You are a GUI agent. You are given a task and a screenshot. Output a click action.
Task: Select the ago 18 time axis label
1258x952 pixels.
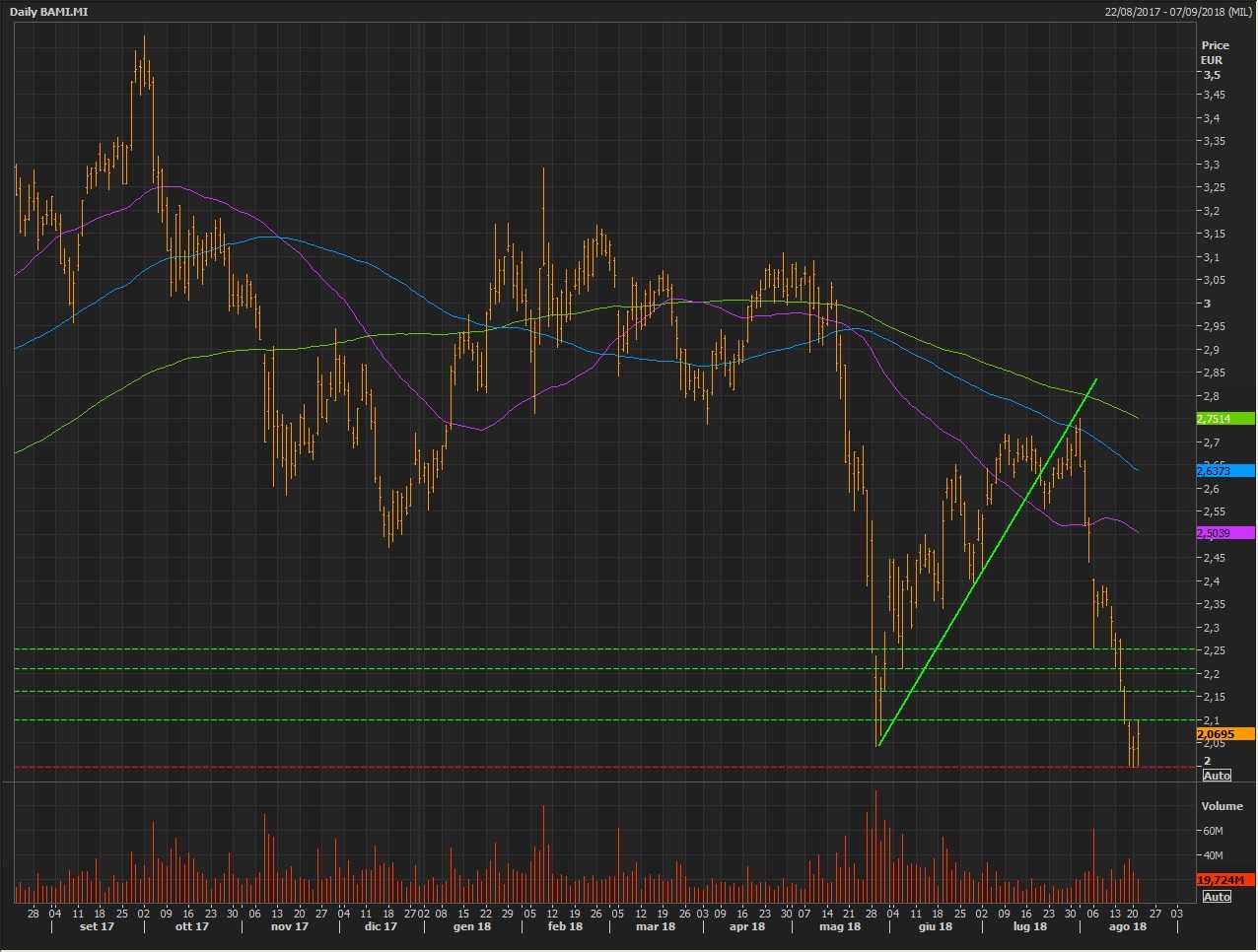(1127, 926)
